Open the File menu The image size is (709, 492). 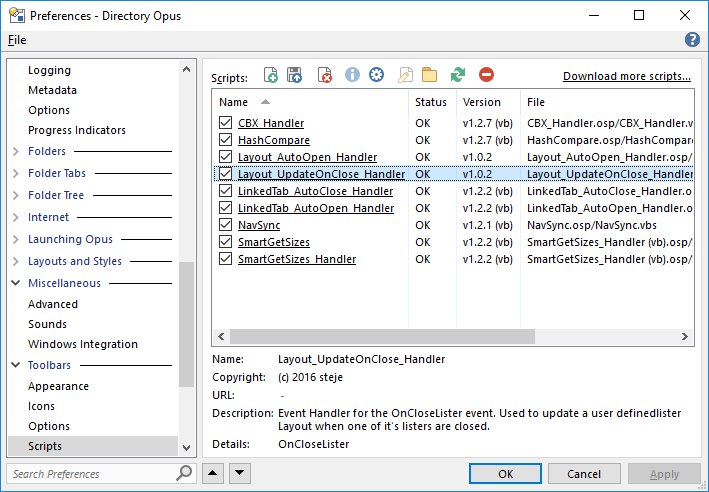pyautogui.click(x=17, y=40)
